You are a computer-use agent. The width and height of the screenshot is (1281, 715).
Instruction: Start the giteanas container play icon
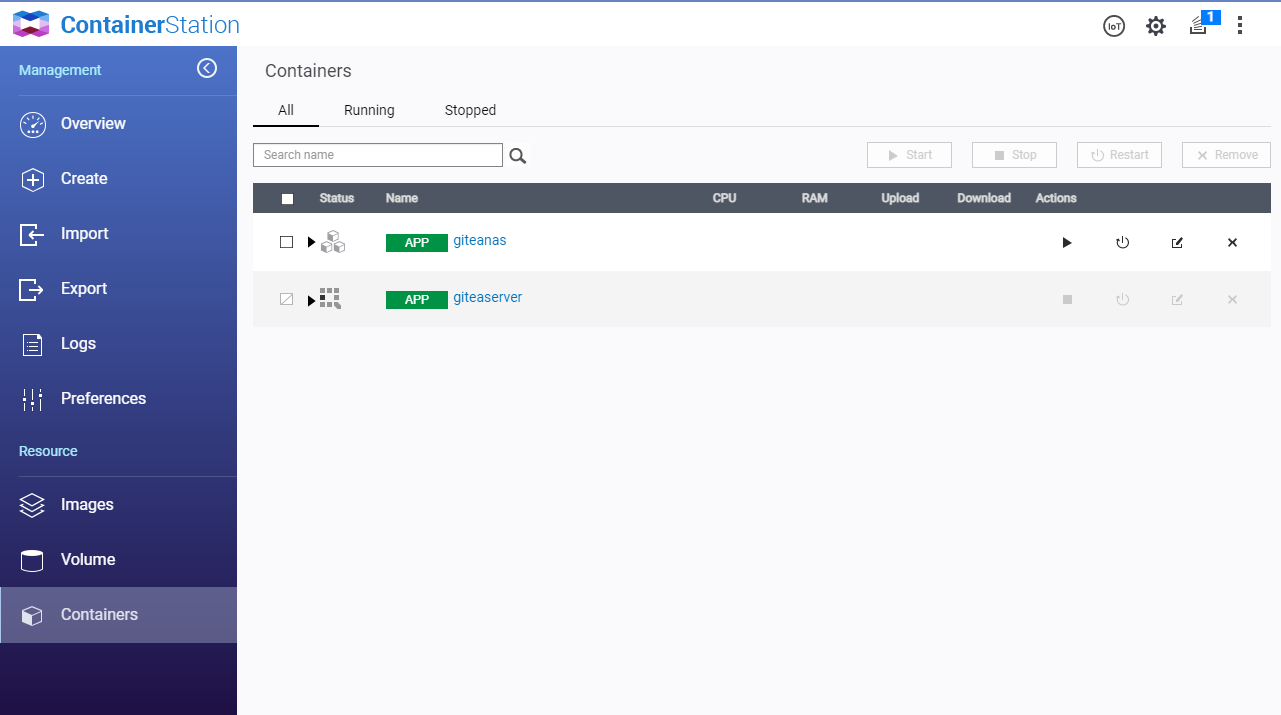(x=1067, y=243)
